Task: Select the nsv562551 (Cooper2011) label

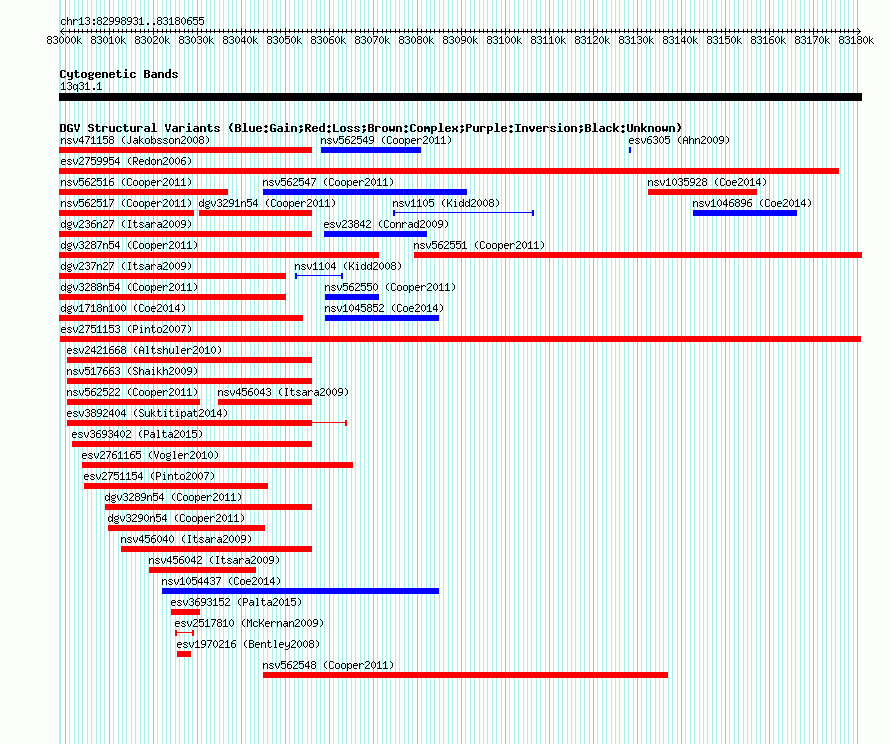Action: (x=479, y=245)
